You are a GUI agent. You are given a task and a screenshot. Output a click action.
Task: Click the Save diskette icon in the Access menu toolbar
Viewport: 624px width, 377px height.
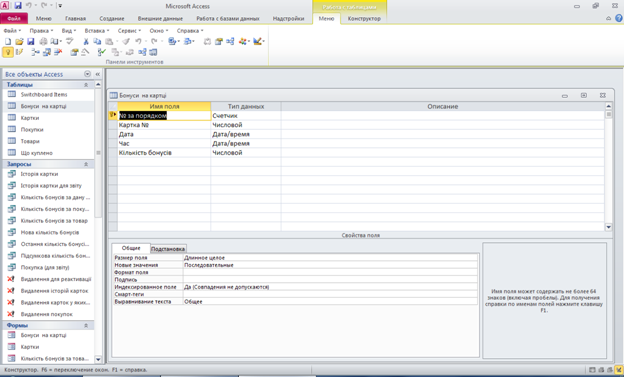coord(31,41)
